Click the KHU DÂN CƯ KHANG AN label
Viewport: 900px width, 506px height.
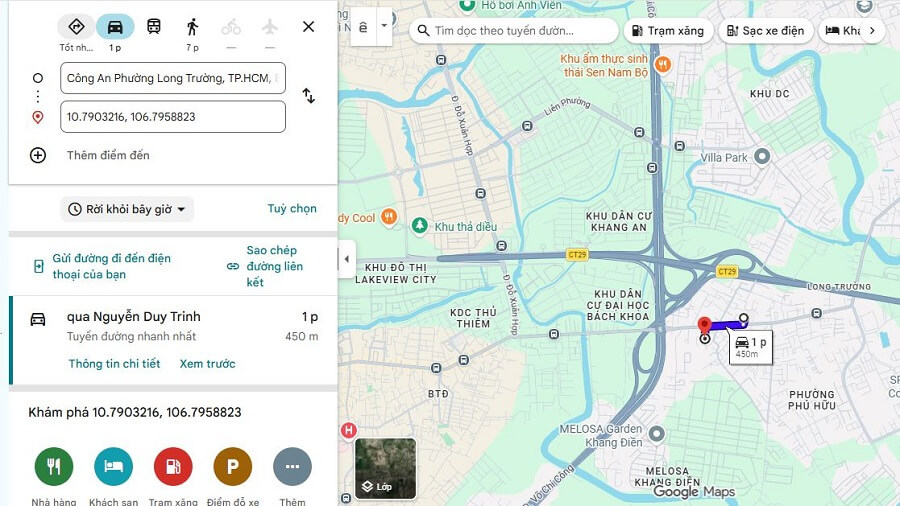pos(619,221)
